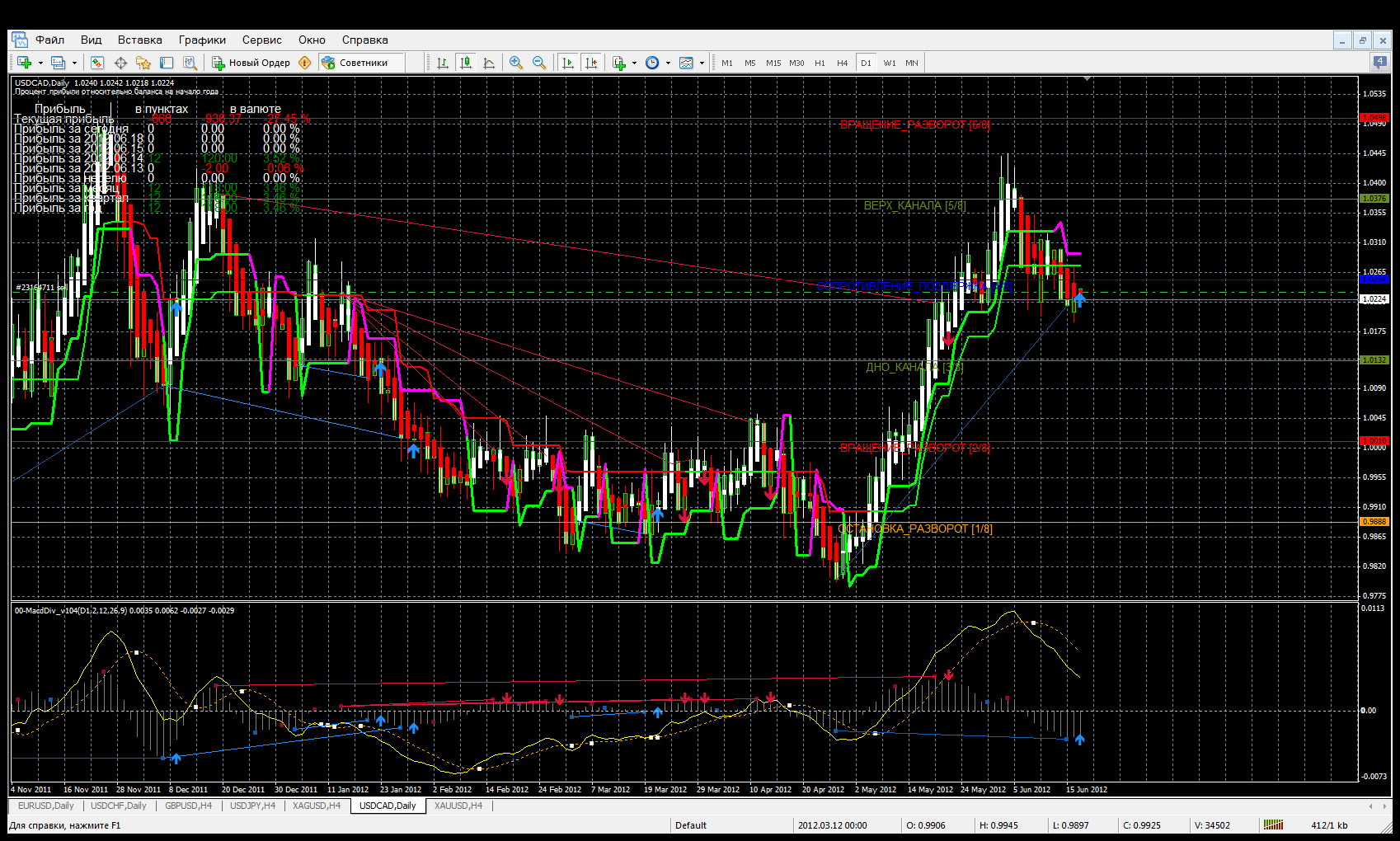Open the Market Watch window icon
The height and width of the screenshot is (841, 1400).
pos(97,63)
